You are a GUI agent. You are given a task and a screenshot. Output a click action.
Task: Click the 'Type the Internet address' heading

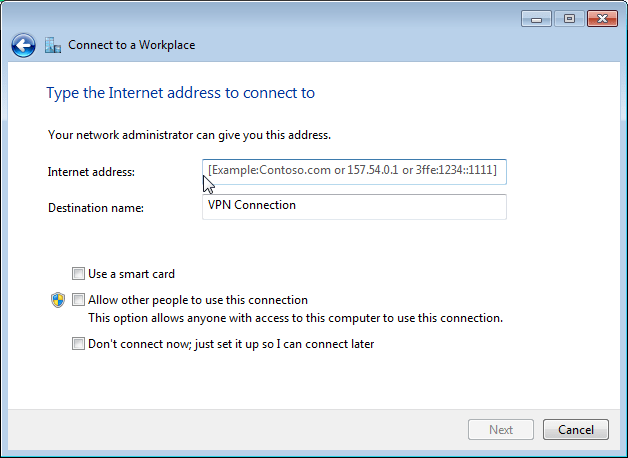click(x=181, y=93)
